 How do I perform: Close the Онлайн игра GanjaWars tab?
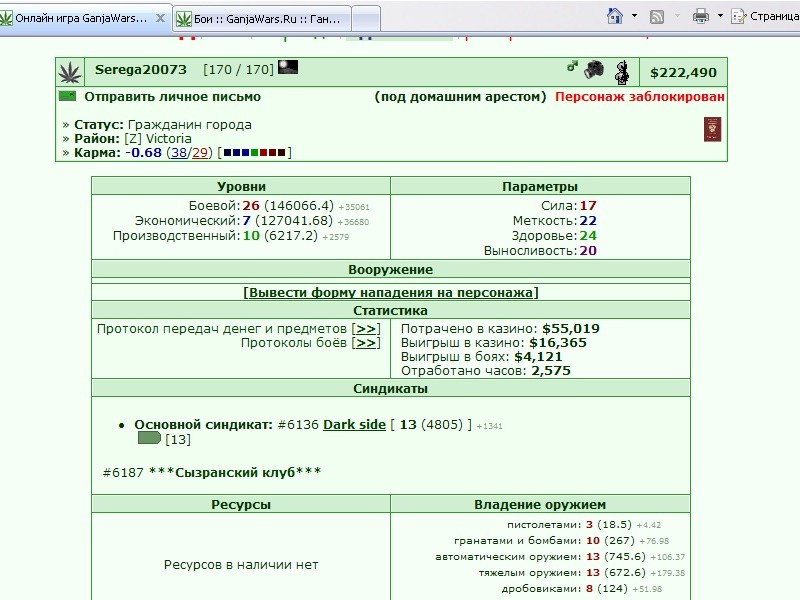point(160,18)
